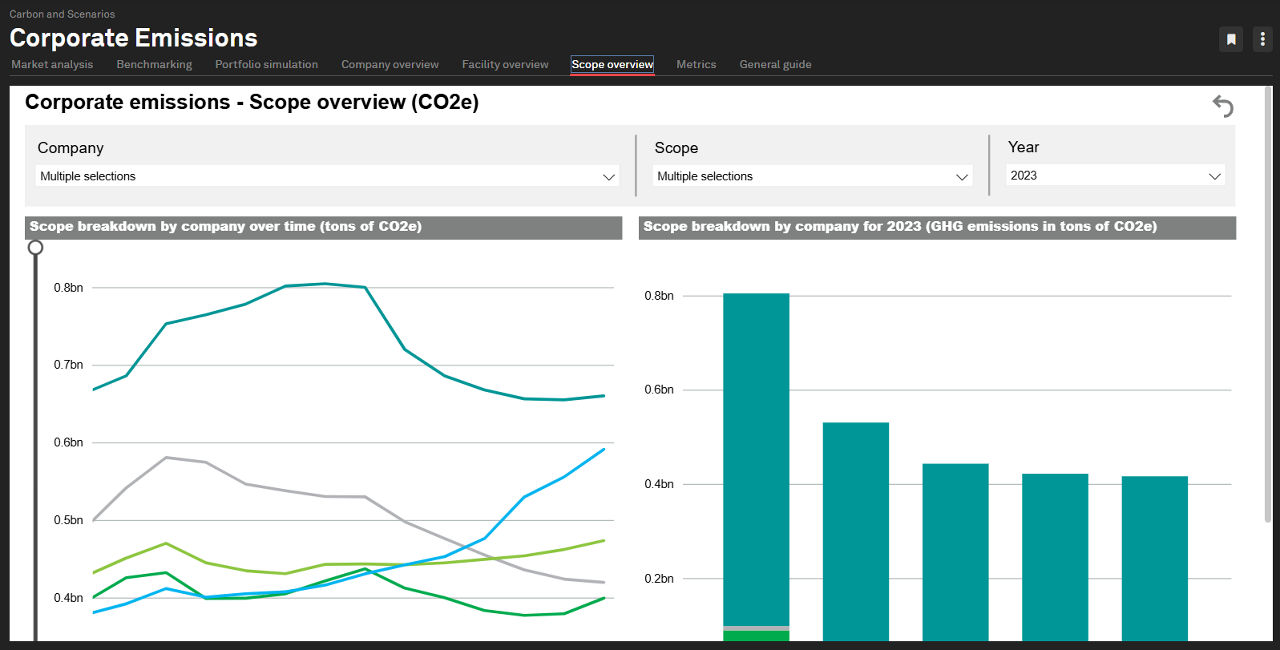Click the green segment of first bar
Image resolution: width=1280 pixels, height=650 pixels.
(x=756, y=636)
